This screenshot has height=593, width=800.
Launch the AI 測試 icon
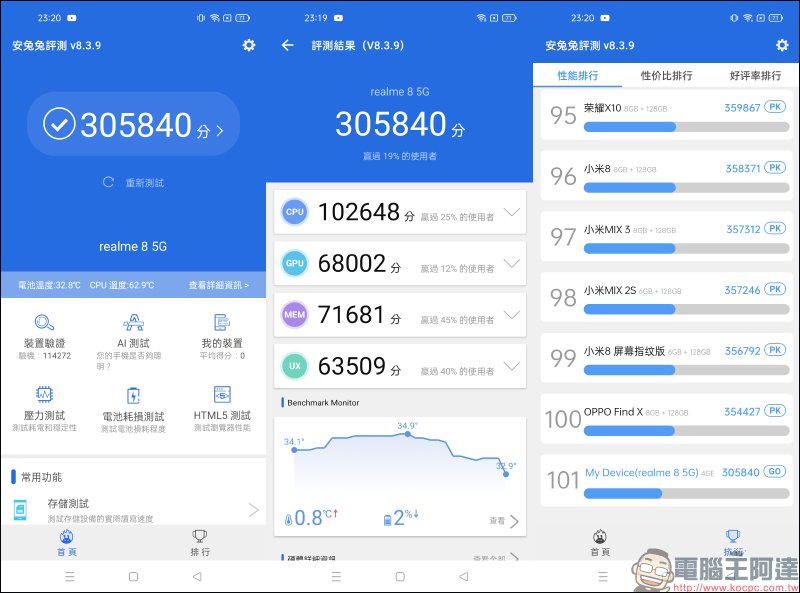(134, 323)
